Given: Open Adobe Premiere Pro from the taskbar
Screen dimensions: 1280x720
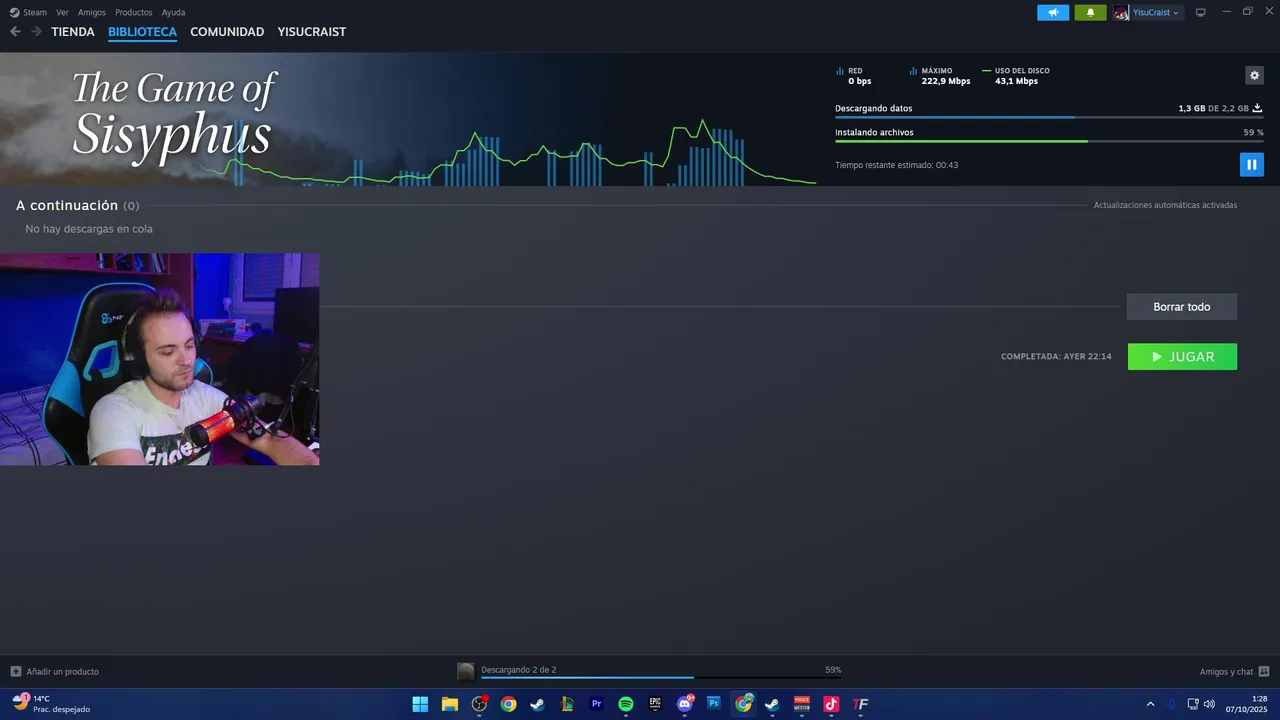Looking at the screenshot, I should point(596,704).
